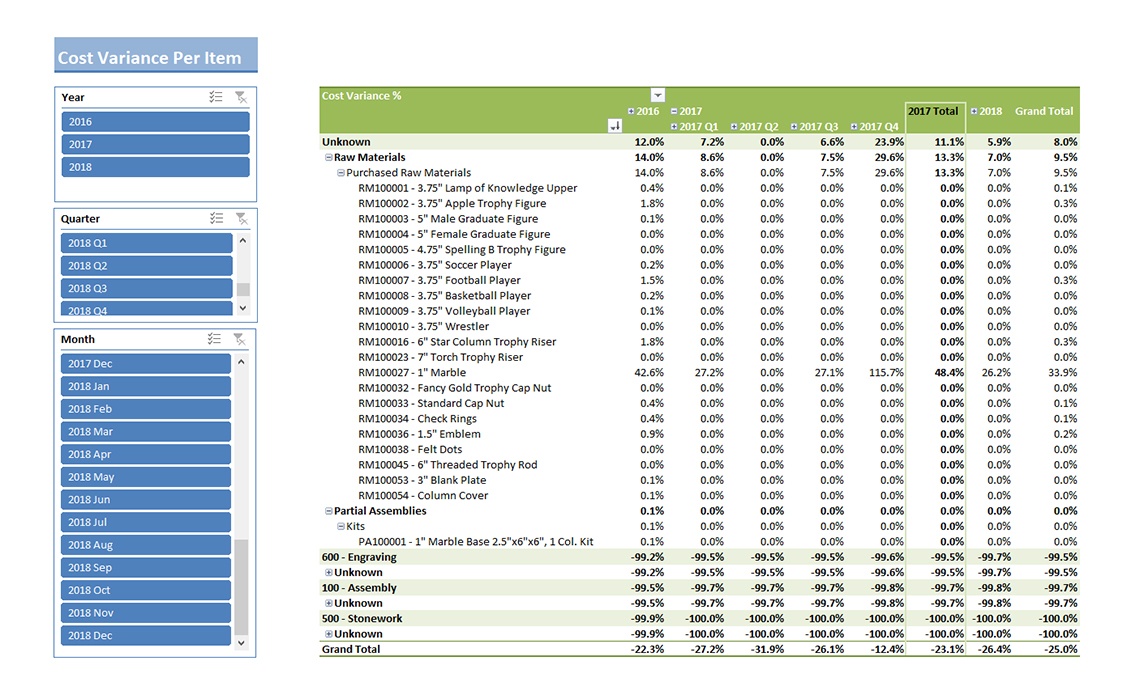Screen dimensions: 1140x687
Task: Select 2018 Sep in Month slicer
Action: point(145,567)
